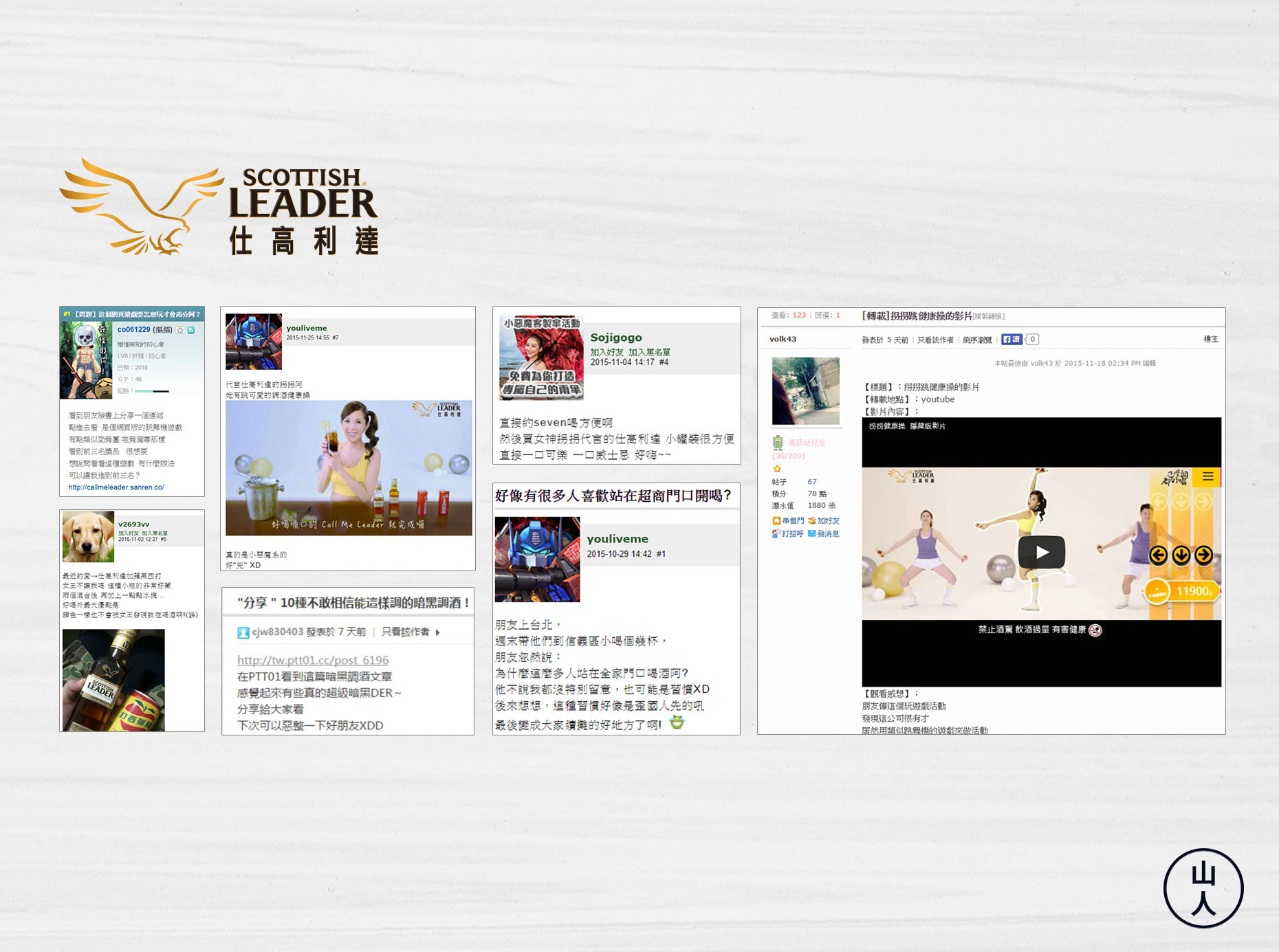Click Sojigogo's red umbrella avatar

[542, 358]
